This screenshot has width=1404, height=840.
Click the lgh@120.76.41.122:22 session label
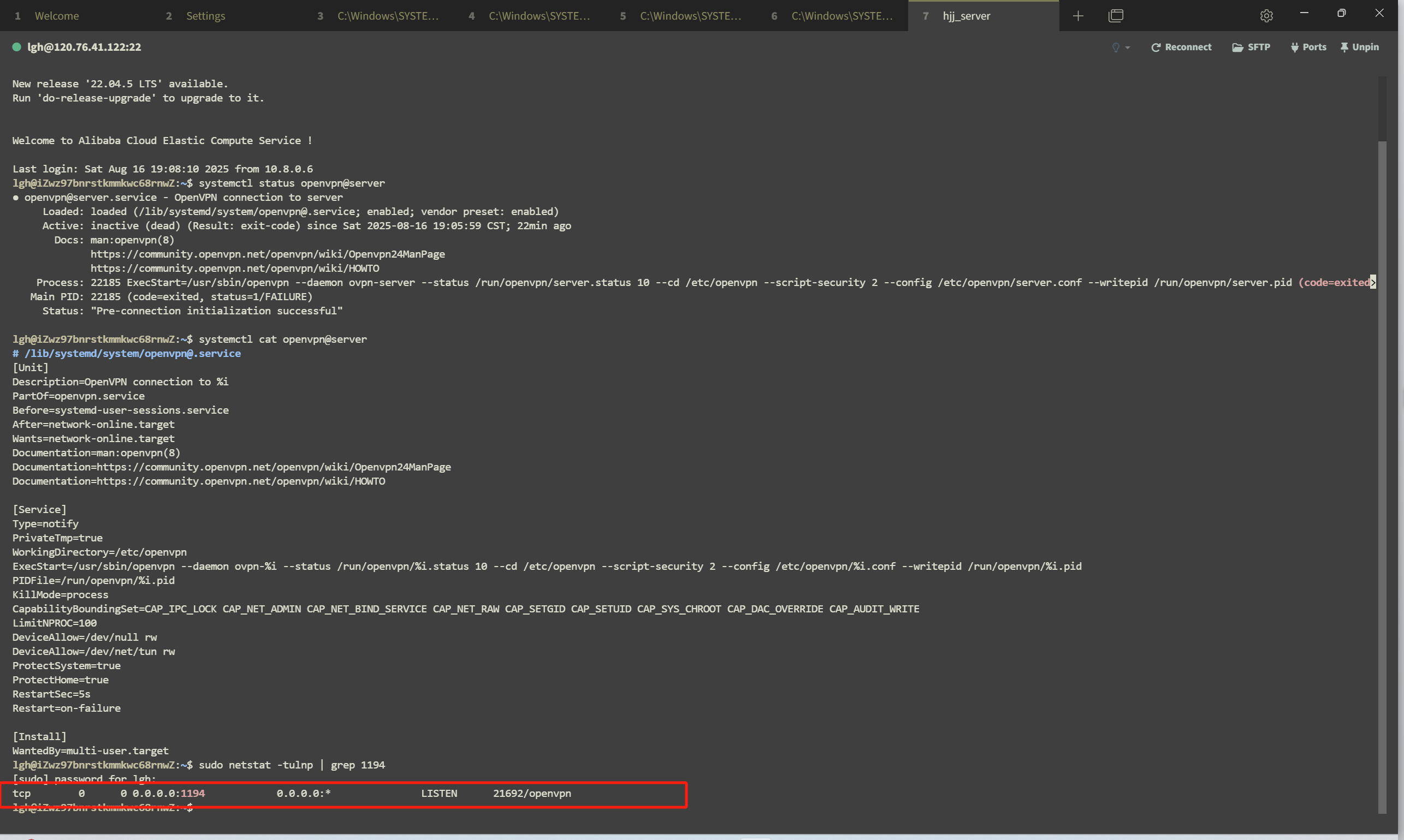pos(85,47)
